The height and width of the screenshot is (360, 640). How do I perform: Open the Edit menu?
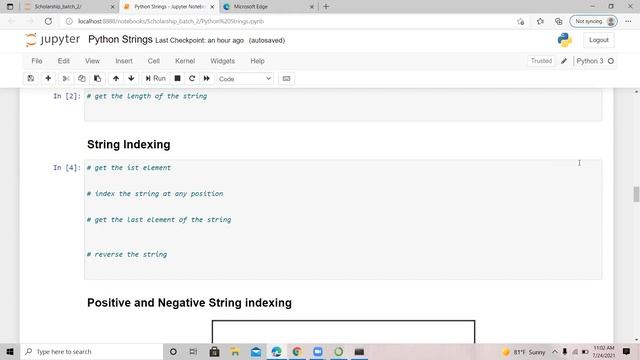[64, 61]
